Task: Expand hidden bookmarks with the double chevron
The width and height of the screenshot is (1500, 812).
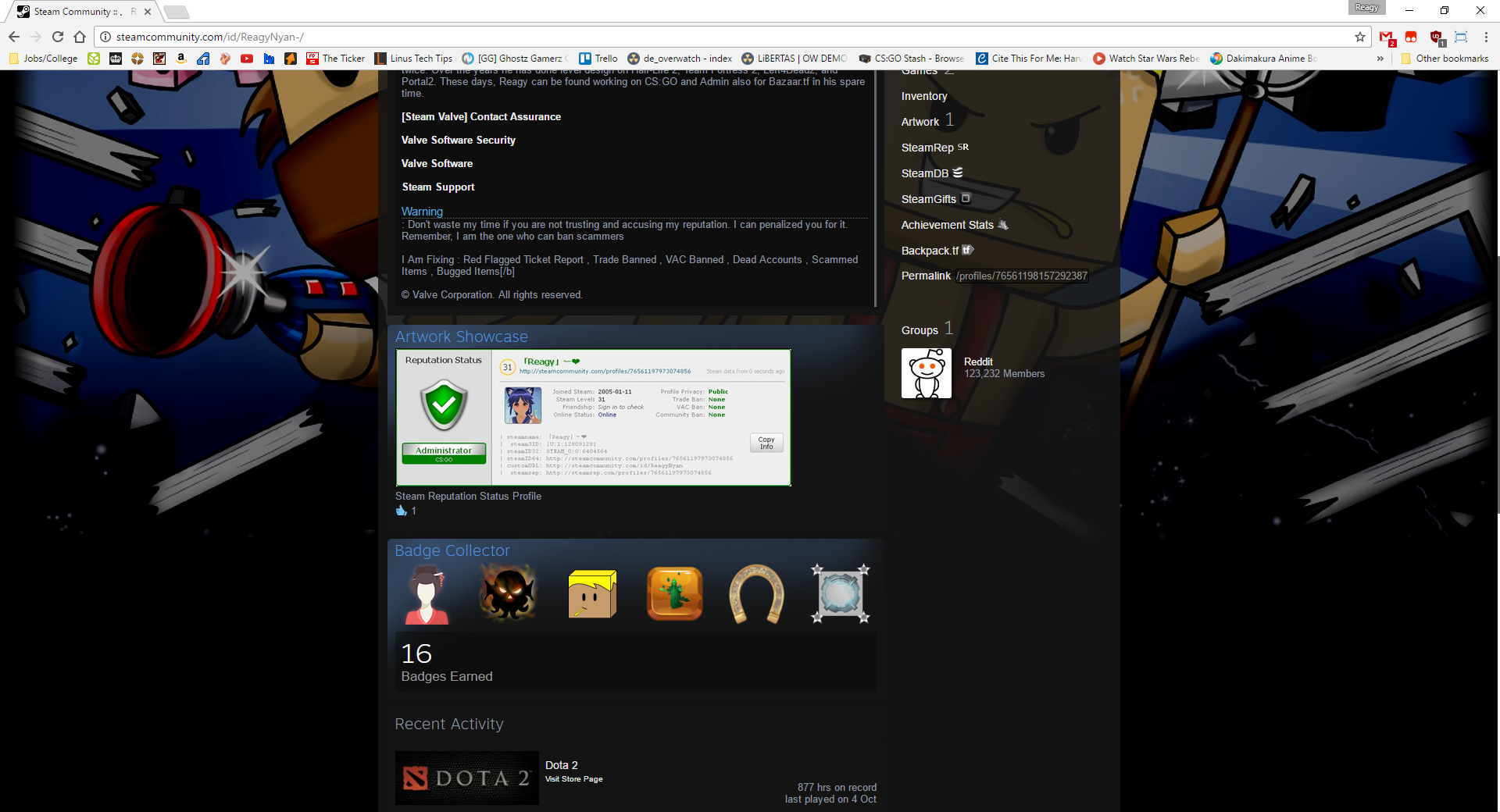Action: (x=1380, y=59)
